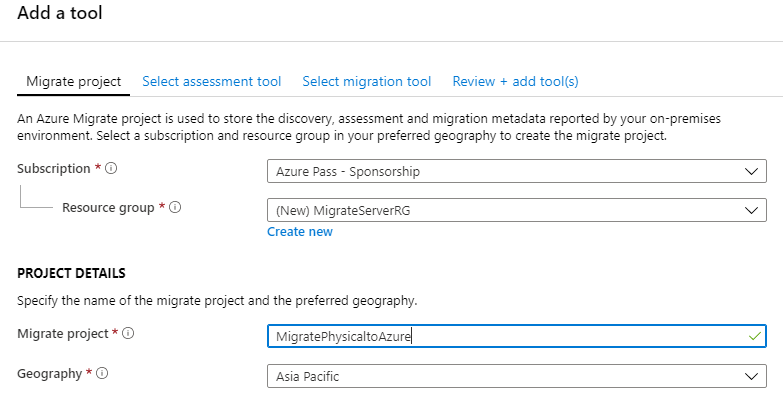Screen dimensions: 783x407
Task: Click the Migrate project info icon
Action: tap(128, 333)
